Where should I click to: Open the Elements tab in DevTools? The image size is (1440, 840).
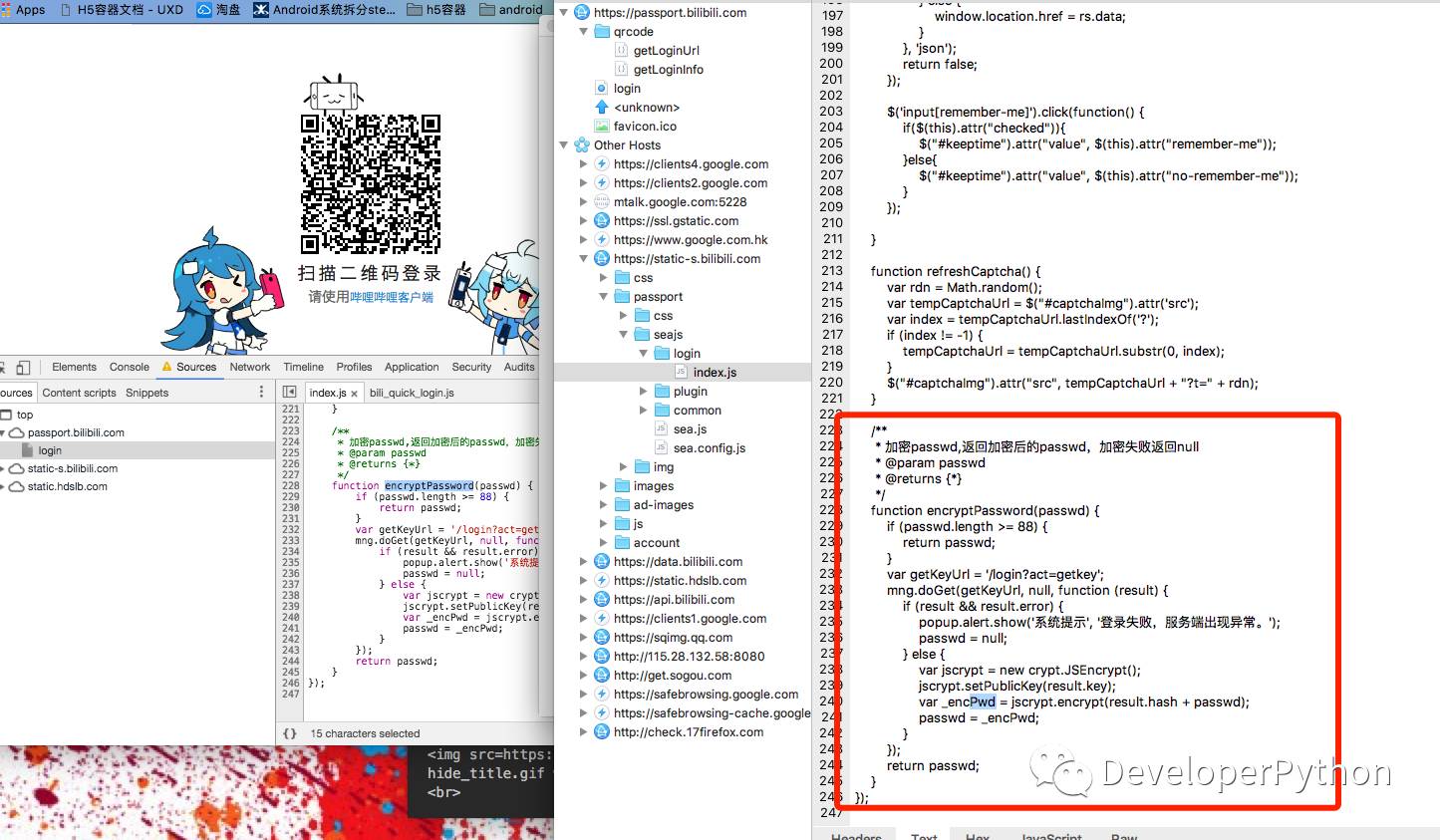click(74, 367)
